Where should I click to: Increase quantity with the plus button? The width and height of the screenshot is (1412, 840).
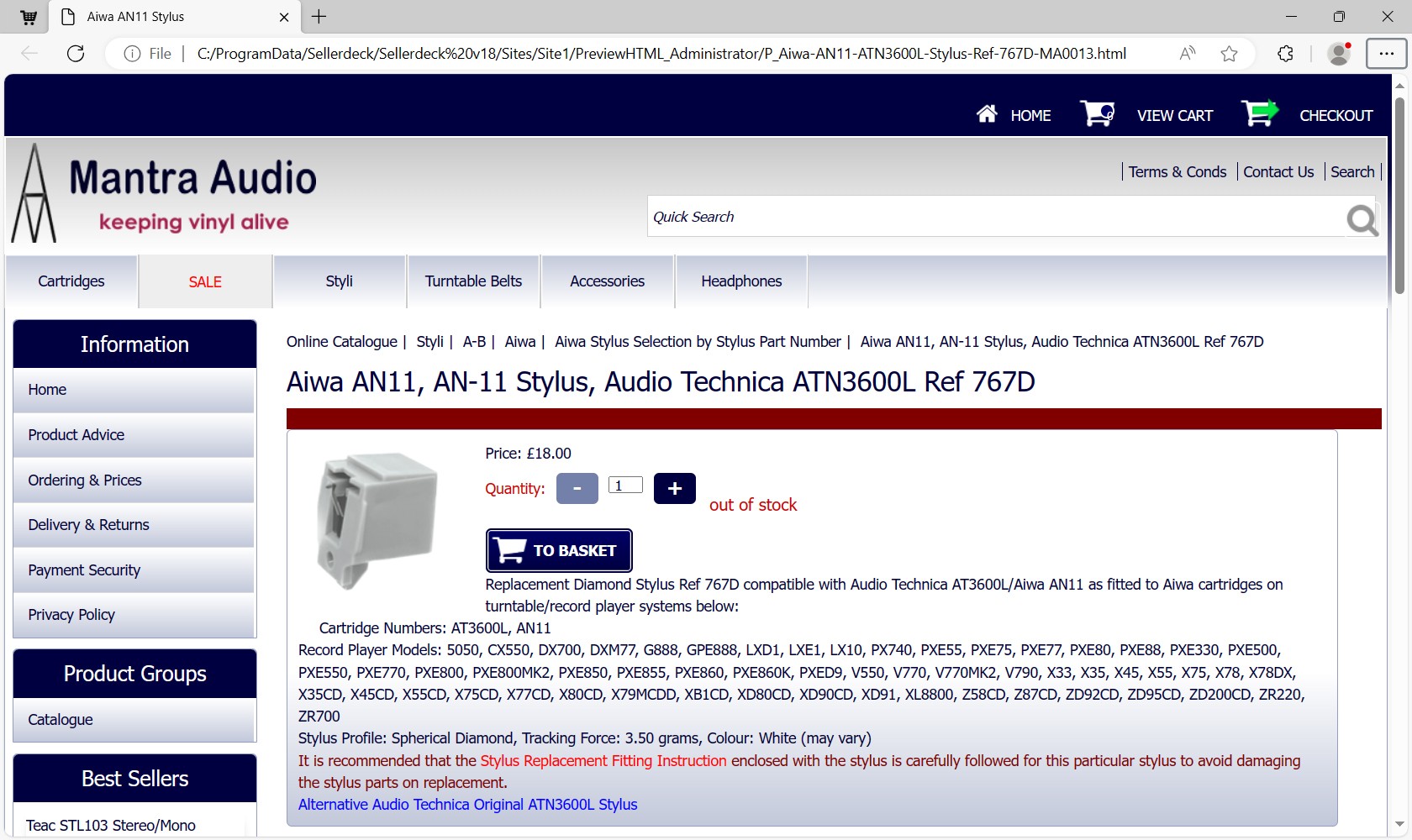pos(674,488)
